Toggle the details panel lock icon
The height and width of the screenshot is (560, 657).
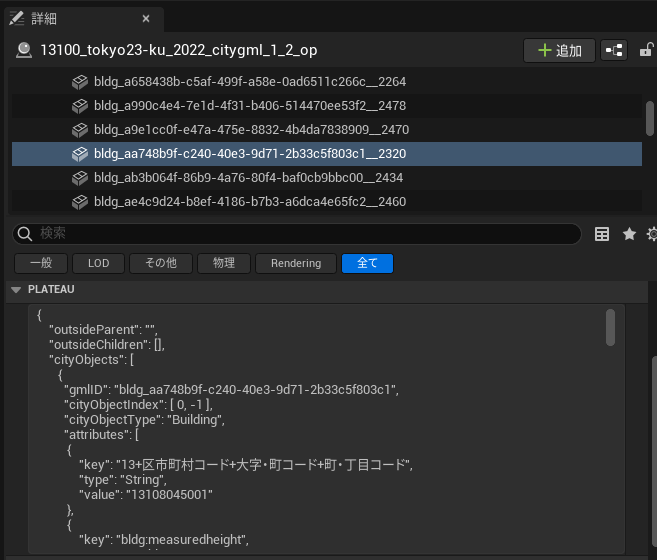[647, 50]
